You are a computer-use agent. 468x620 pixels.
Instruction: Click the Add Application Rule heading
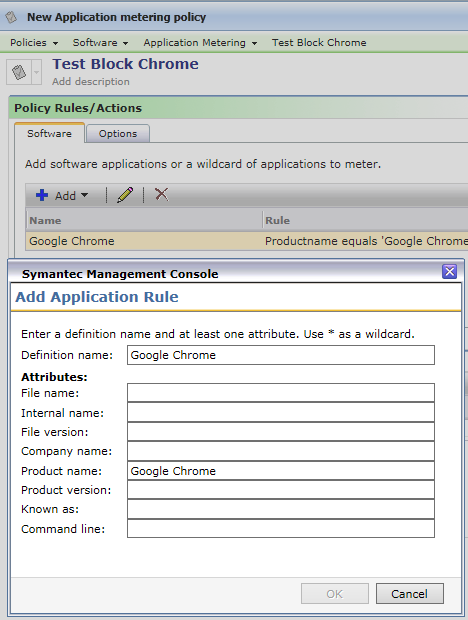click(97, 297)
